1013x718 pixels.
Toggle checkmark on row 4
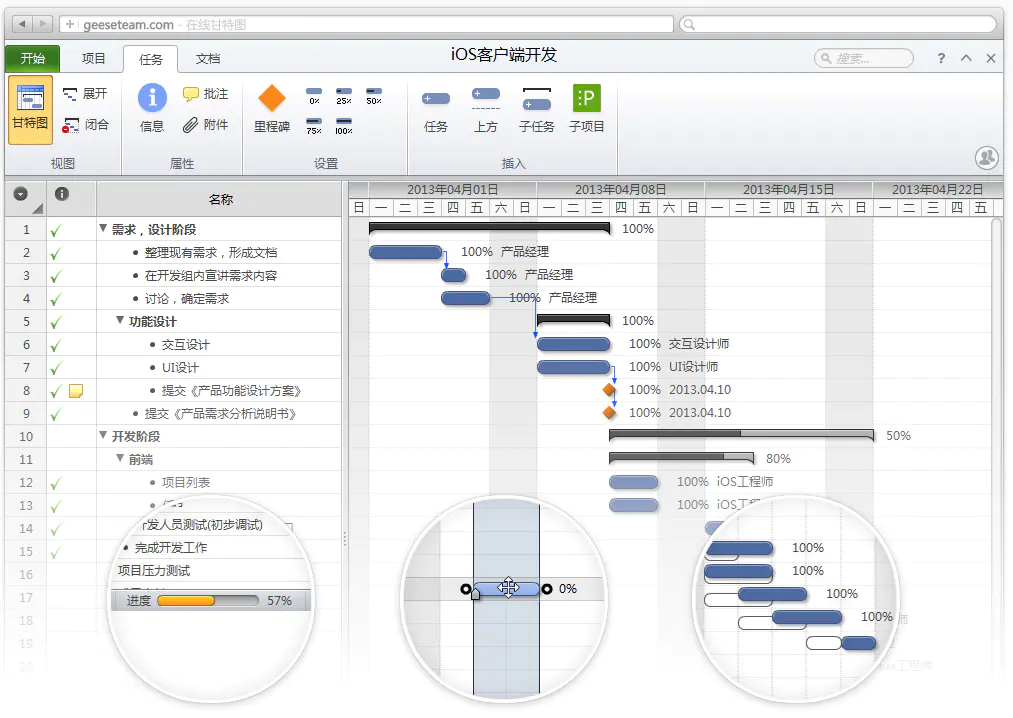click(x=56, y=299)
